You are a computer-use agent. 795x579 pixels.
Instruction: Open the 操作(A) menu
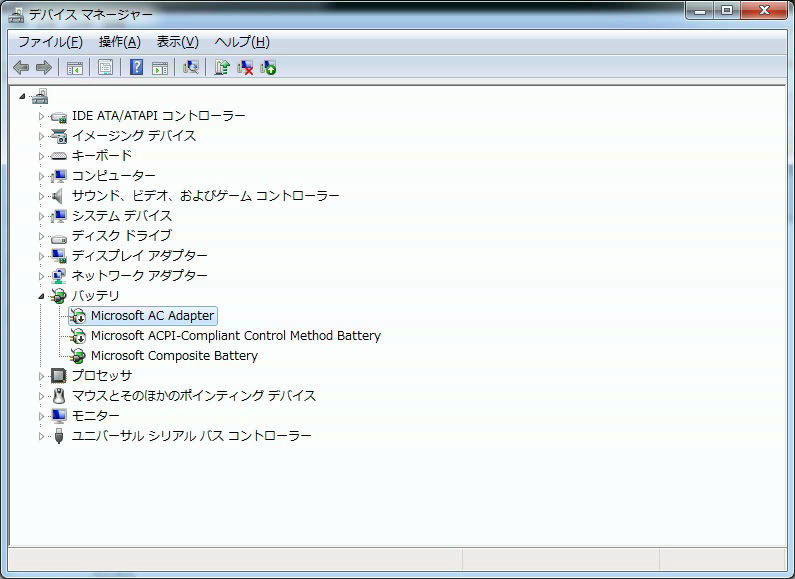(x=120, y=42)
